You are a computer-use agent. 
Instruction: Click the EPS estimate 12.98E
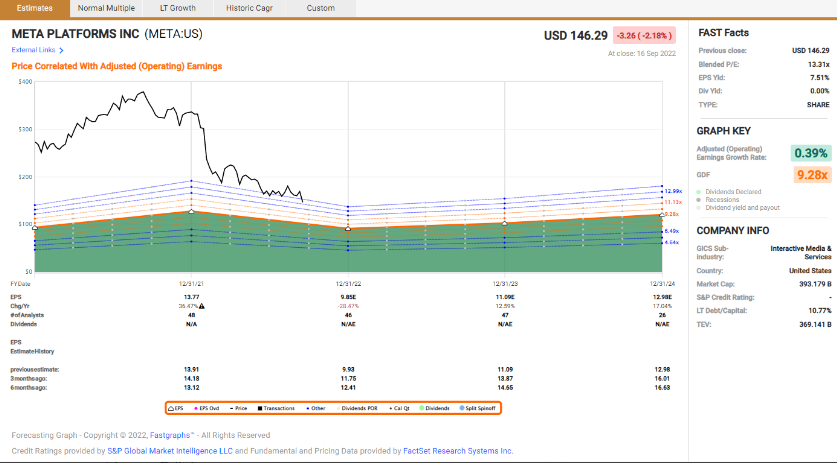click(662, 297)
